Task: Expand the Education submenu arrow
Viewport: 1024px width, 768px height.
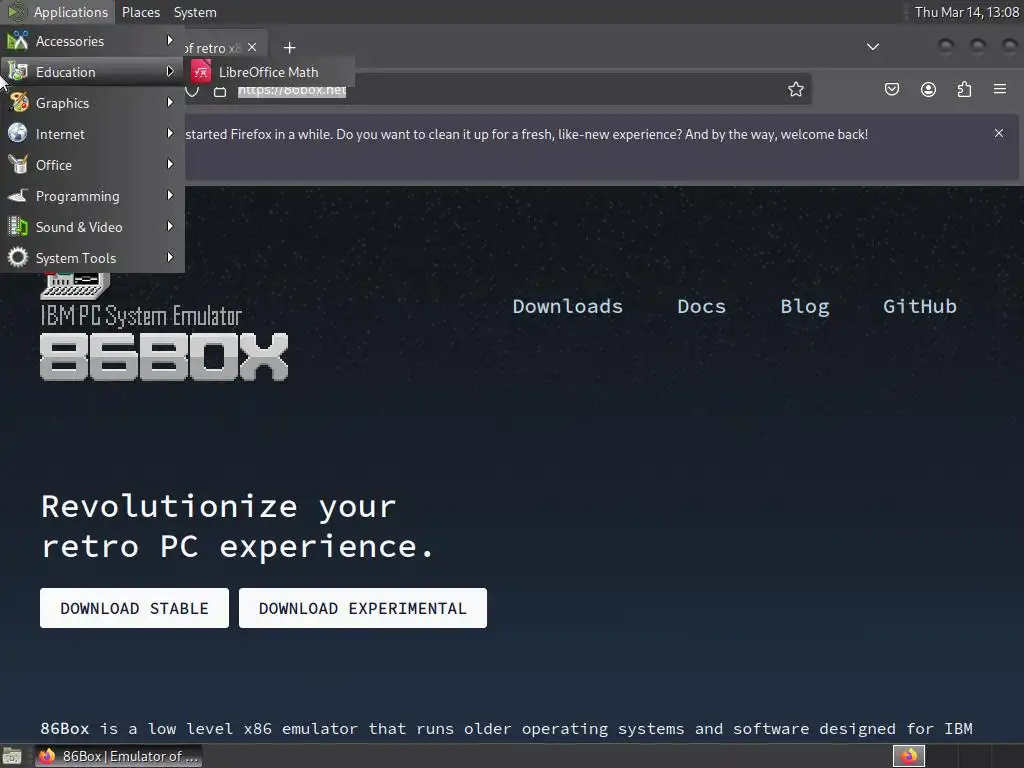Action: [170, 71]
